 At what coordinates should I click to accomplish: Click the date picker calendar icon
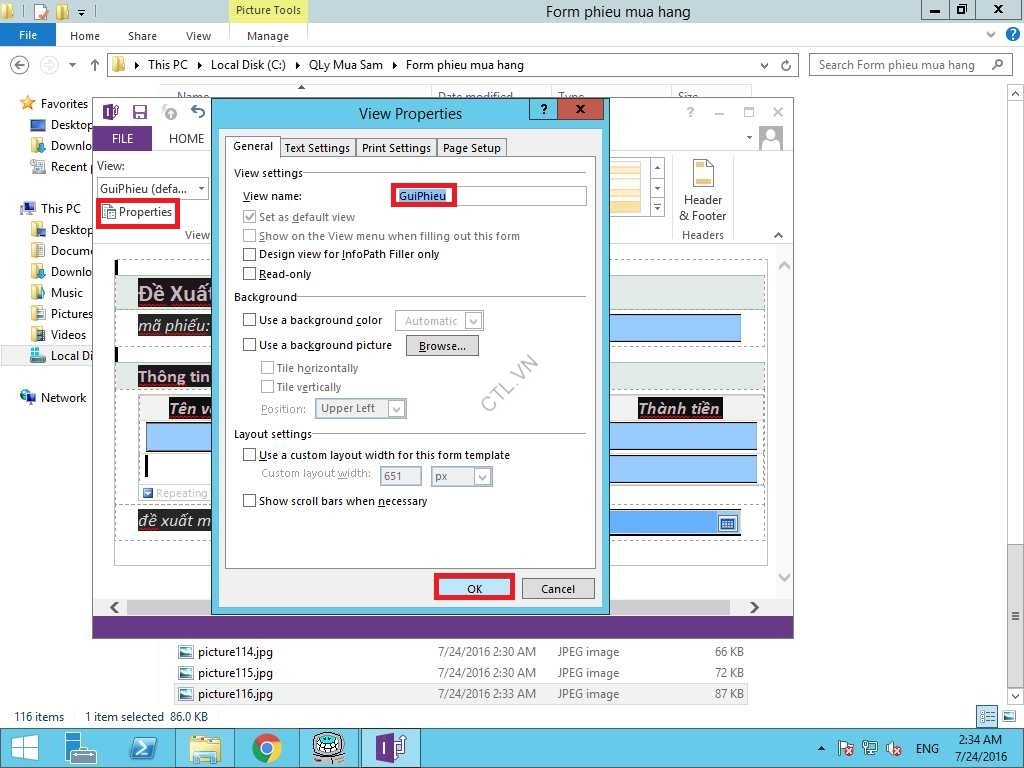click(727, 523)
